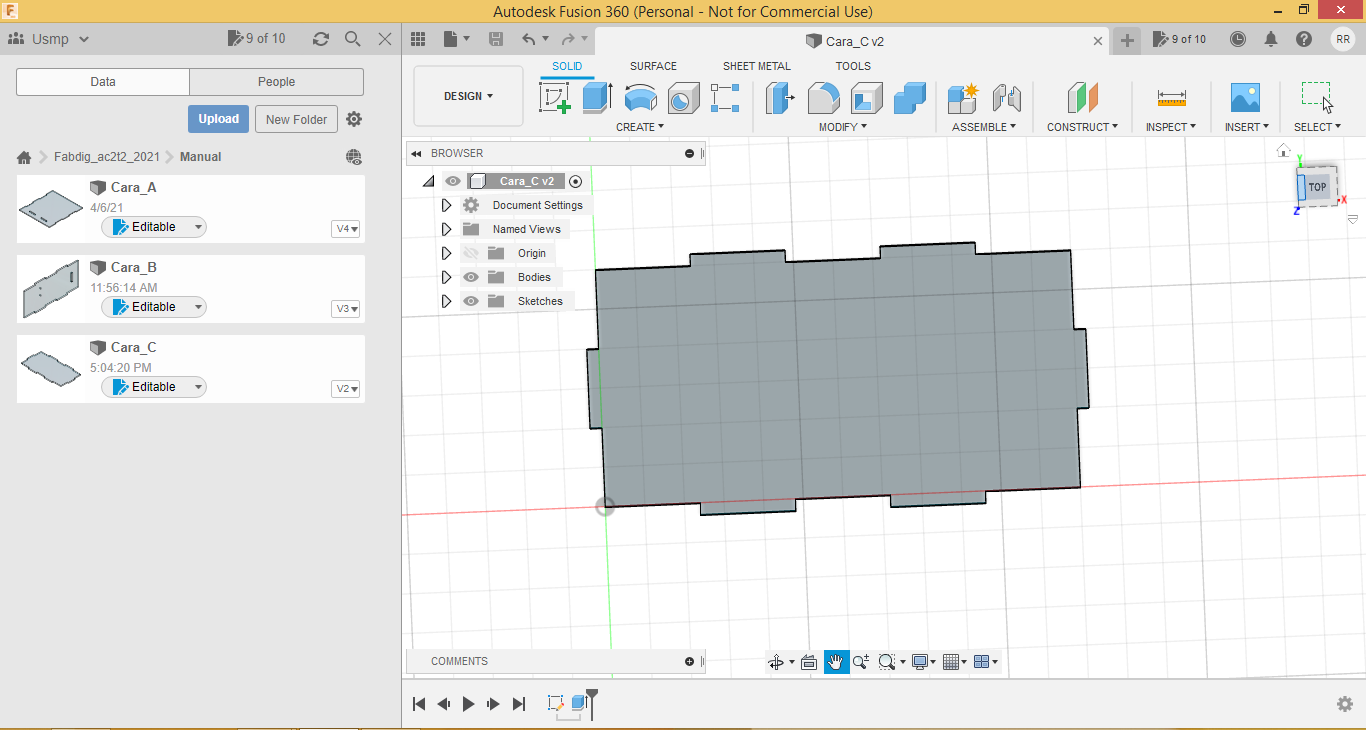Switch to the SURFACE tab
The width and height of the screenshot is (1366, 730).
(x=653, y=66)
